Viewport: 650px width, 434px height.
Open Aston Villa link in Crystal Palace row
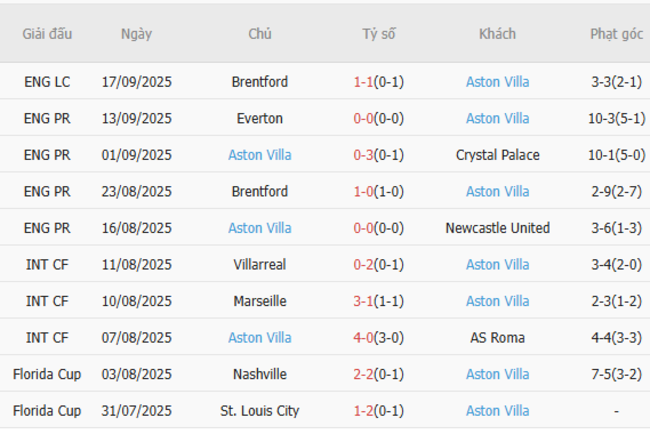coord(260,155)
